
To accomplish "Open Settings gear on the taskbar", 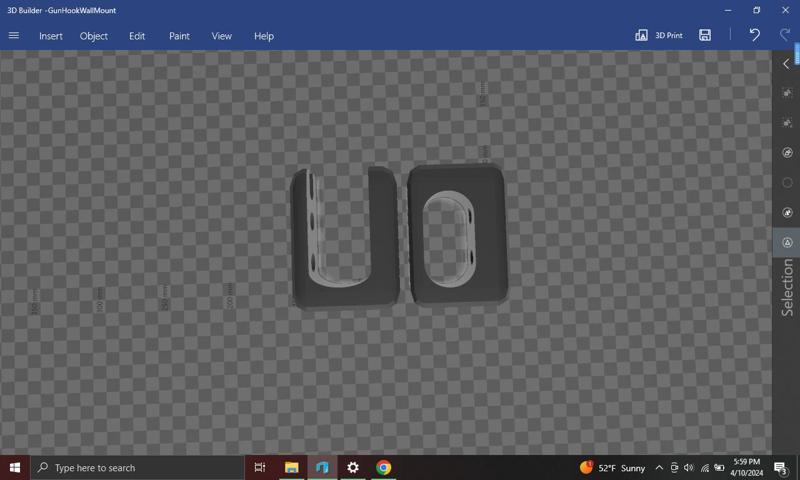I will pos(353,468).
